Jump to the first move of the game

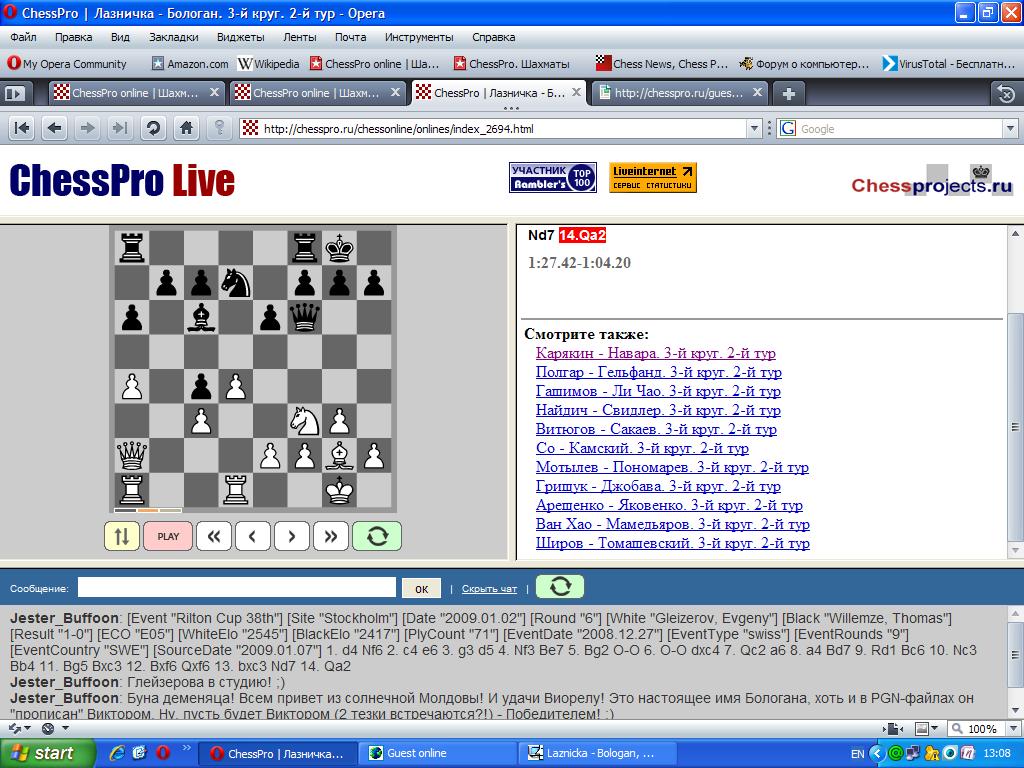point(213,536)
